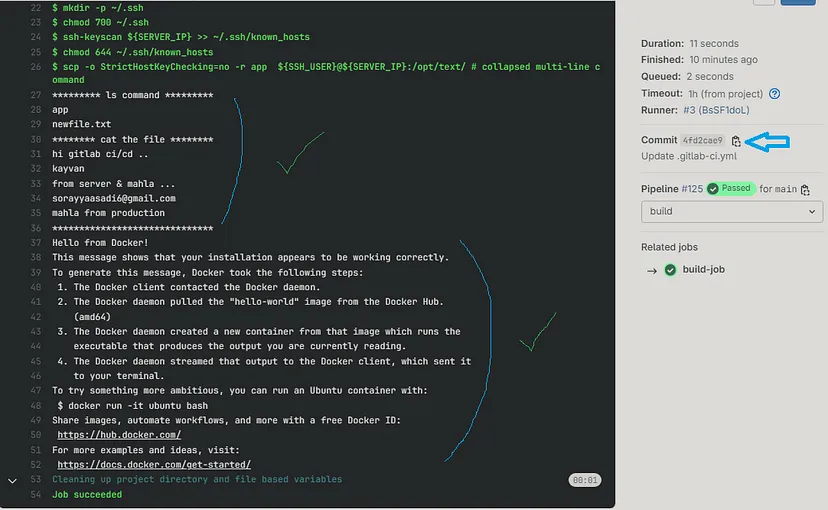The image size is (828, 510).
Task: Follow the https://hub.docker.com/ link
Action: click(119, 435)
